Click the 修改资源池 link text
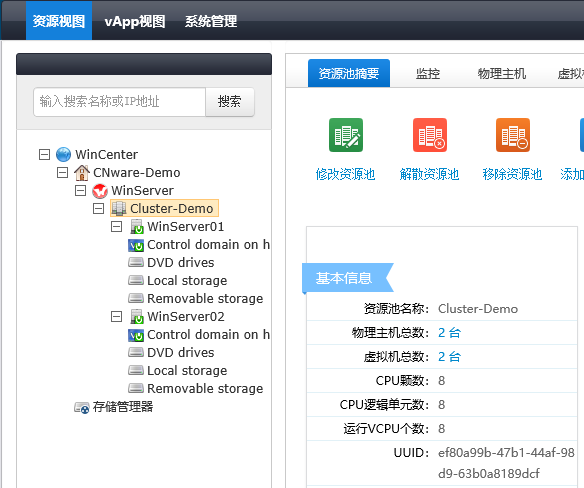The image size is (584, 488). coord(345,174)
